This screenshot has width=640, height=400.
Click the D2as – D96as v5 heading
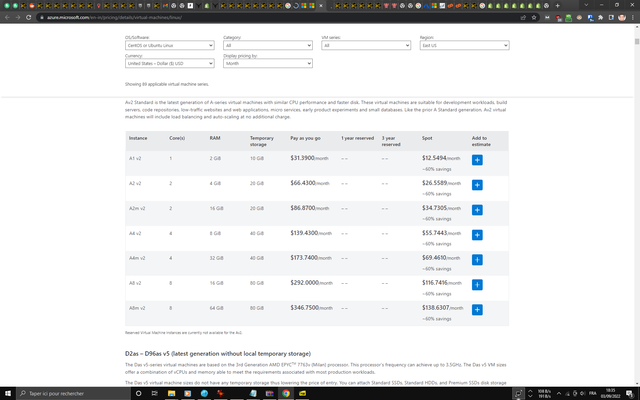coord(218,353)
